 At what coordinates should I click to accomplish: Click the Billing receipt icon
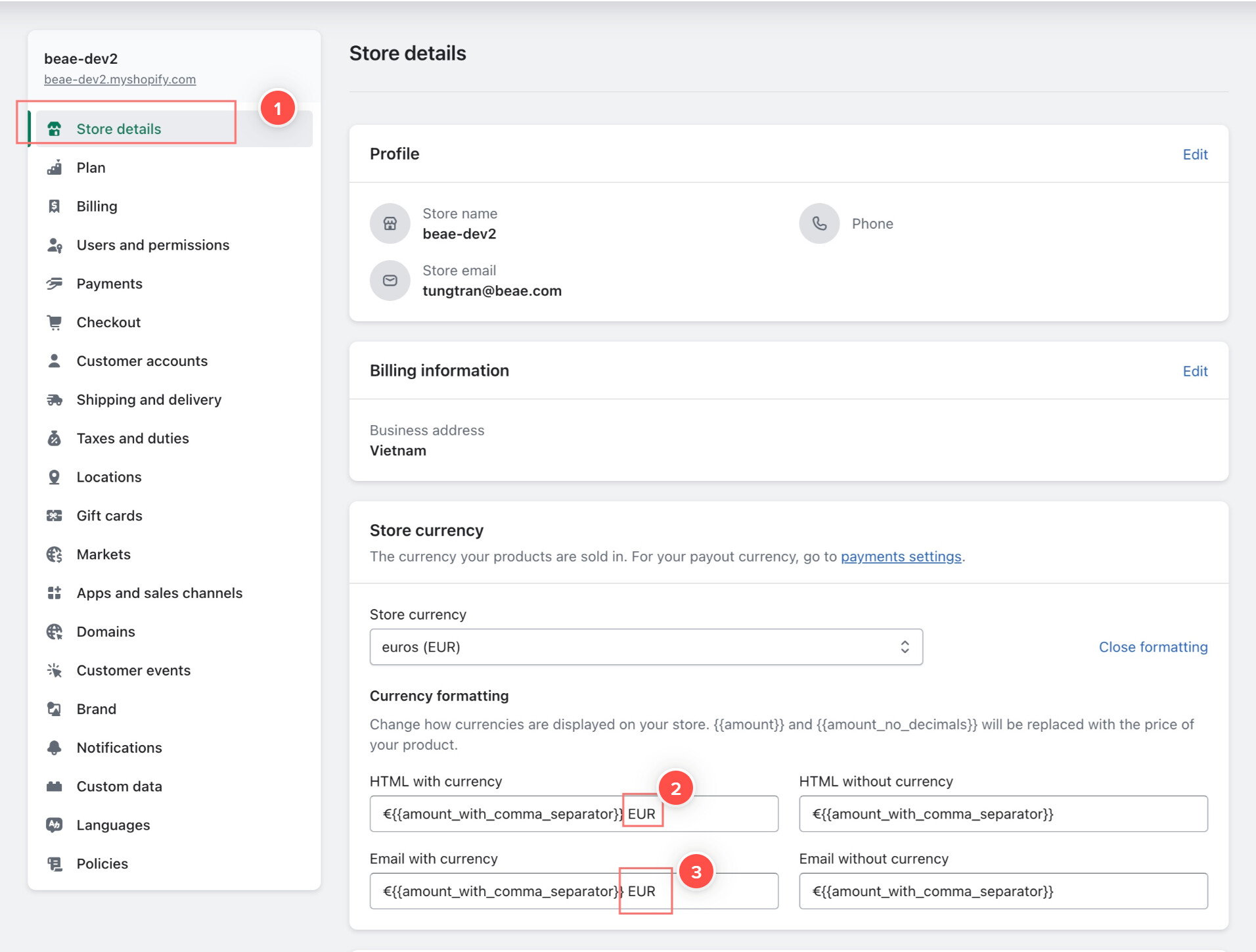(55, 206)
